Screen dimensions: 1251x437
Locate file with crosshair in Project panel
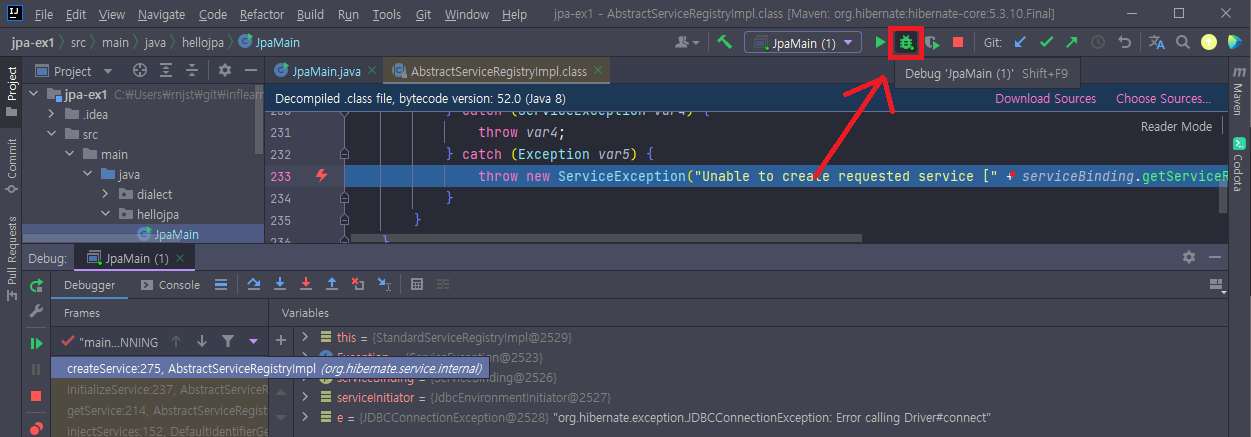click(140, 71)
